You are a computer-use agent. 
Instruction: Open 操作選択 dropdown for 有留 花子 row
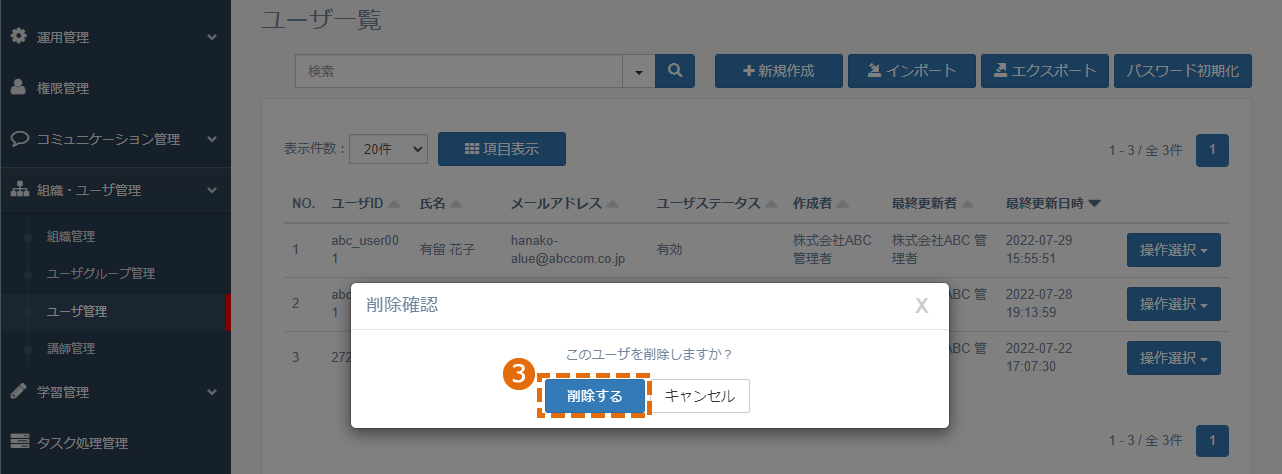tap(1174, 250)
